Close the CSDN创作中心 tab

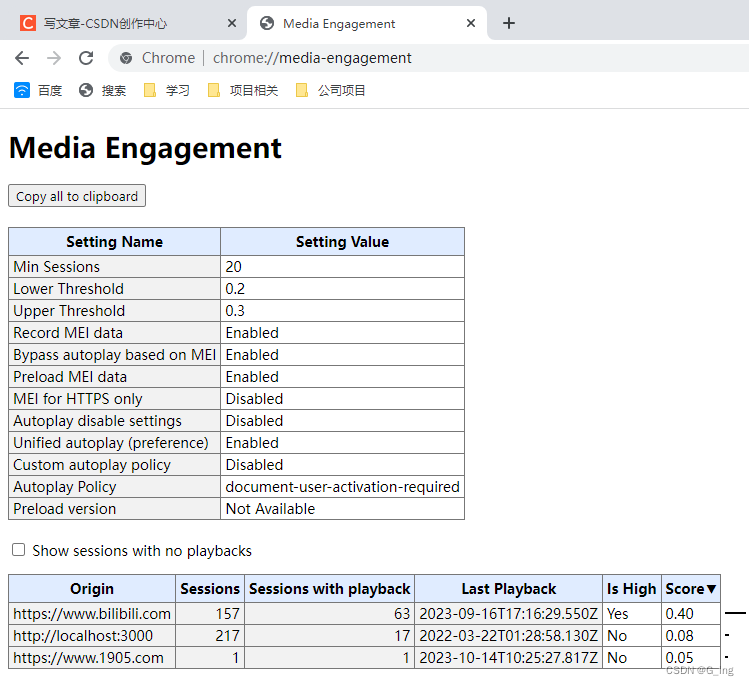click(x=231, y=23)
